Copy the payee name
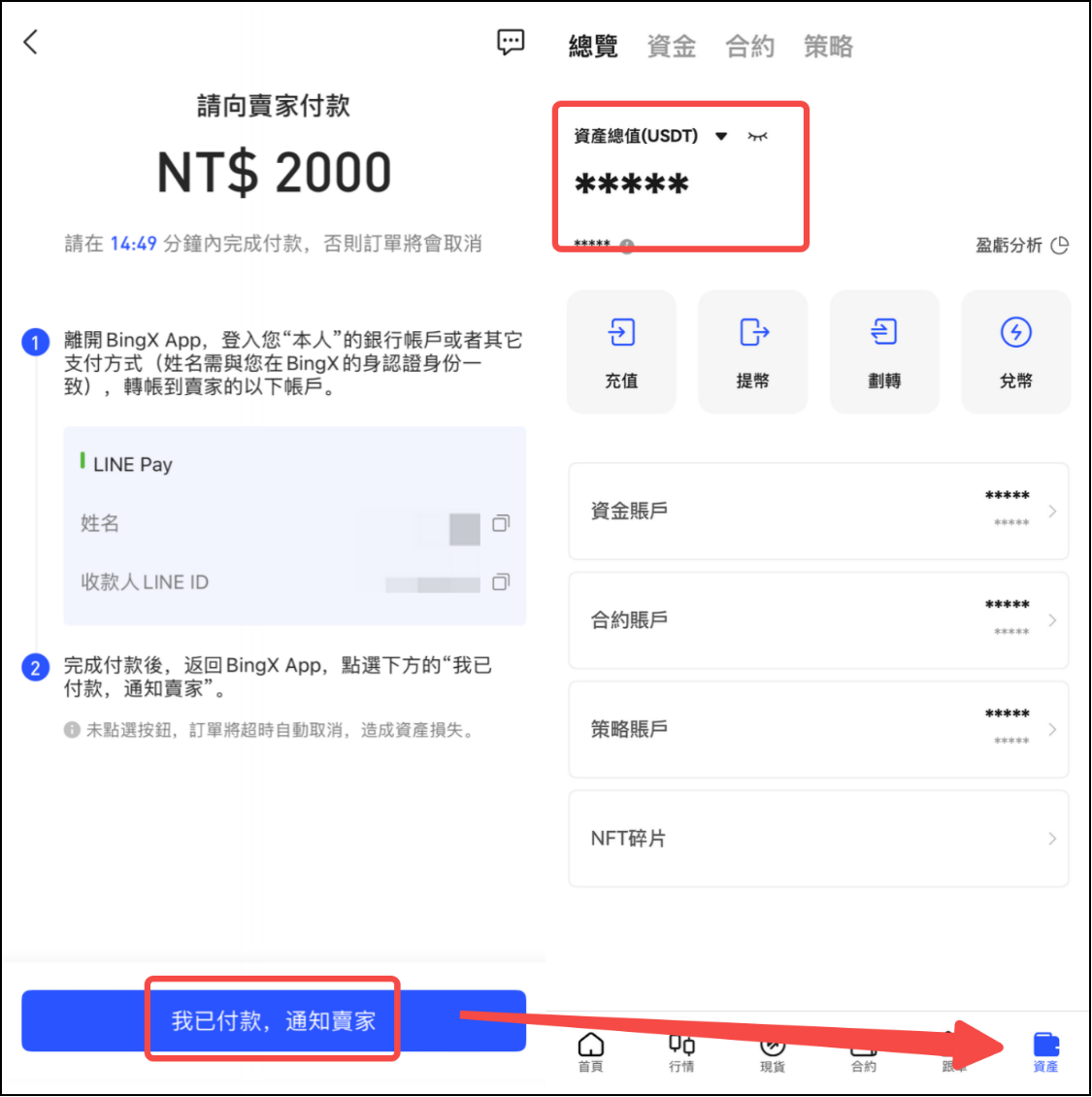1092x1097 pixels. pyautogui.click(x=501, y=523)
